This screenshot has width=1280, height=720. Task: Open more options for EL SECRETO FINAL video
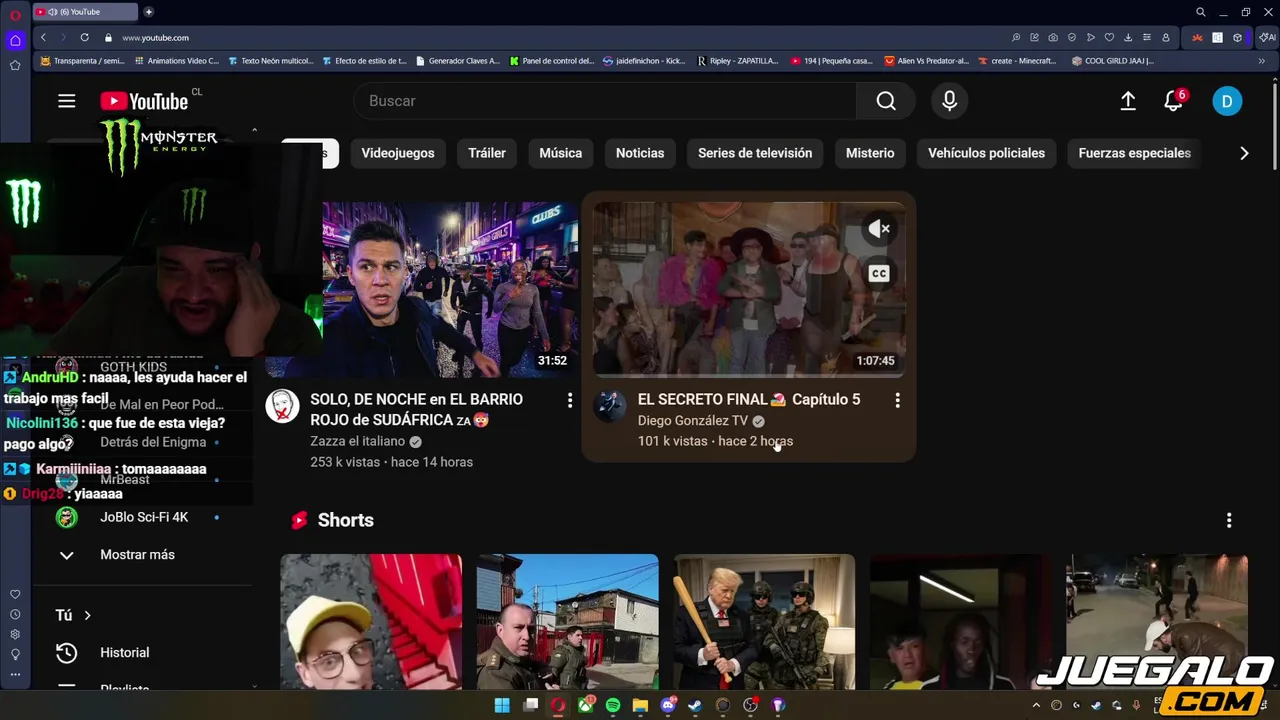897,400
